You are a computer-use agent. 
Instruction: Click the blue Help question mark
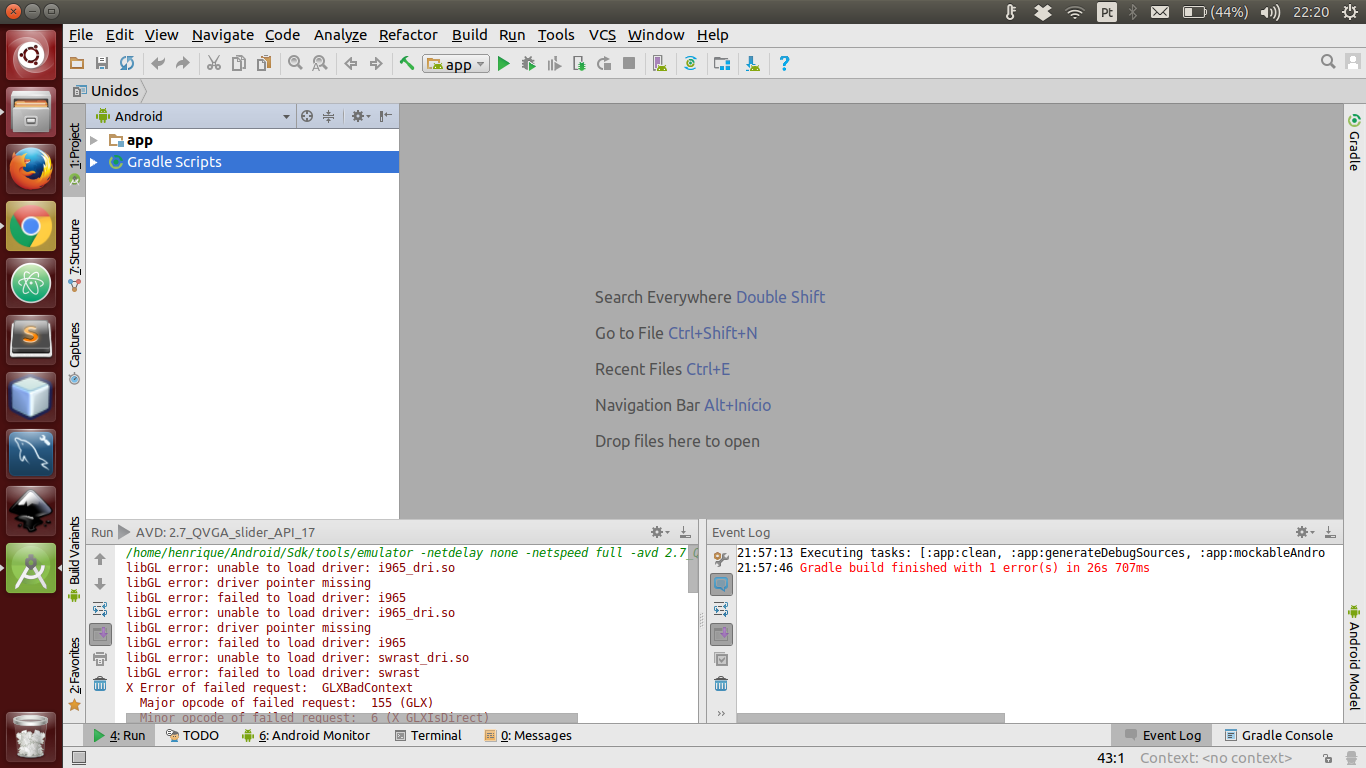(784, 63)
